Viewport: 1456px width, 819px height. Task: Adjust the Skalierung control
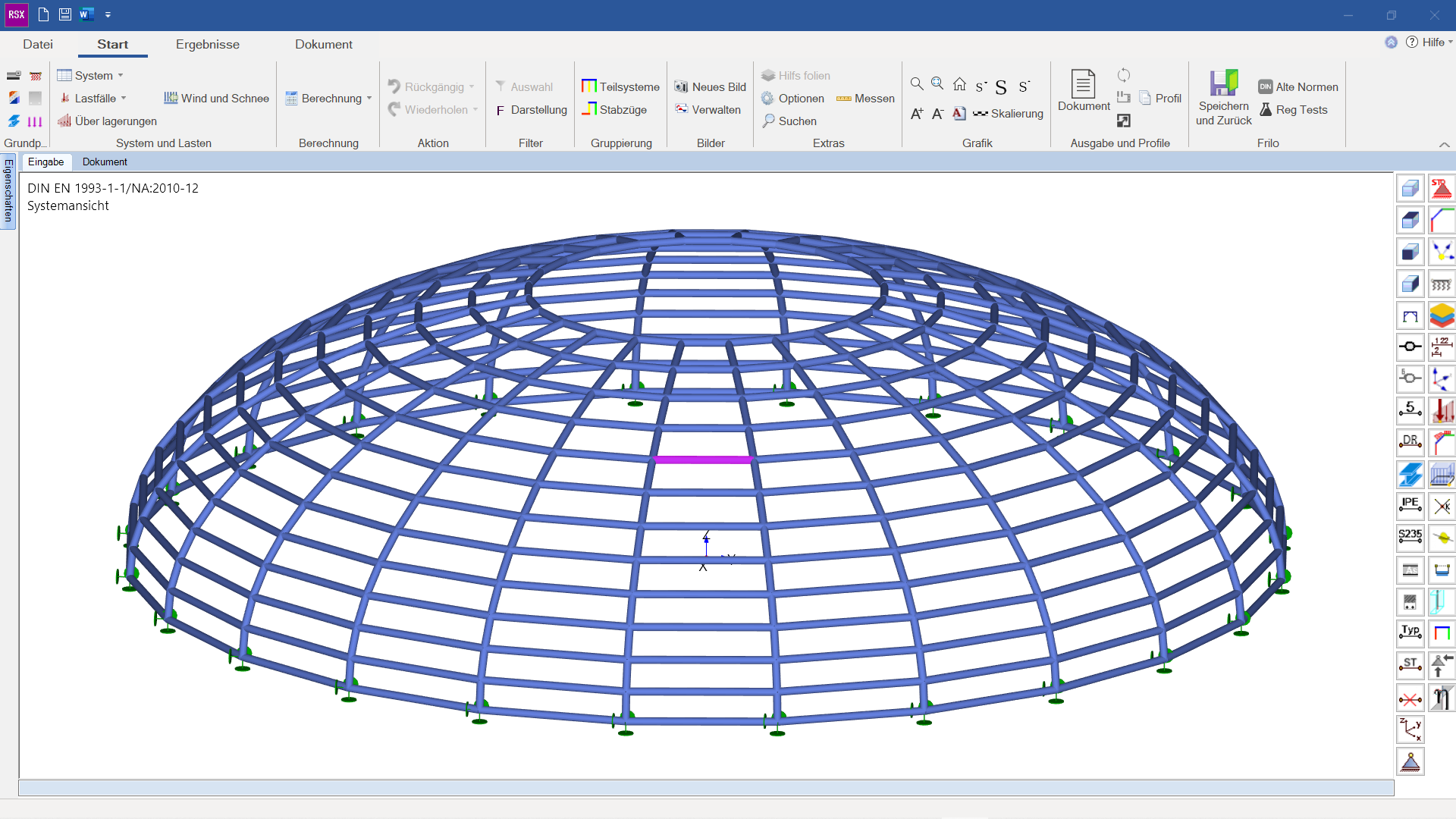[1009, 114]
